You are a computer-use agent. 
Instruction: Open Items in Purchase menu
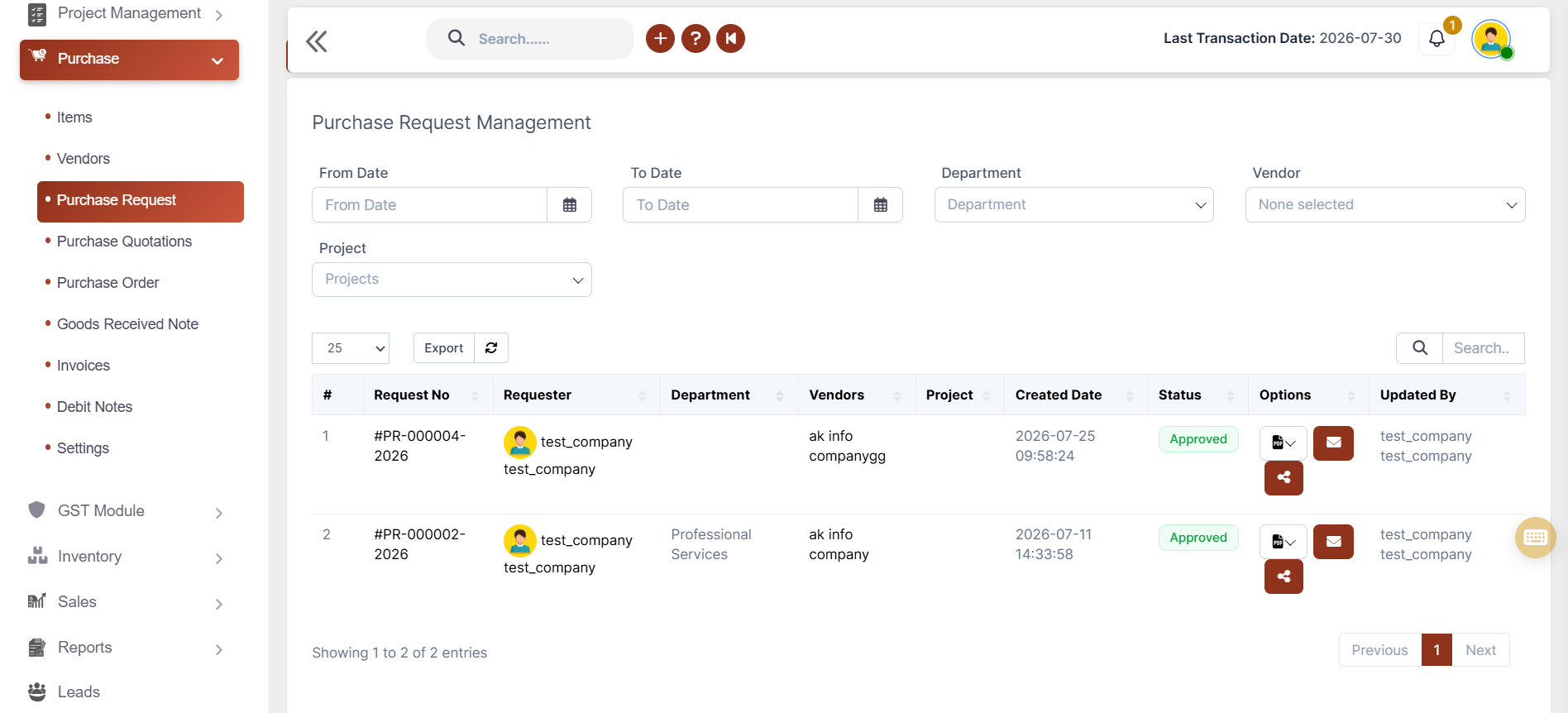pyautogui.click(x=74, y=117)
